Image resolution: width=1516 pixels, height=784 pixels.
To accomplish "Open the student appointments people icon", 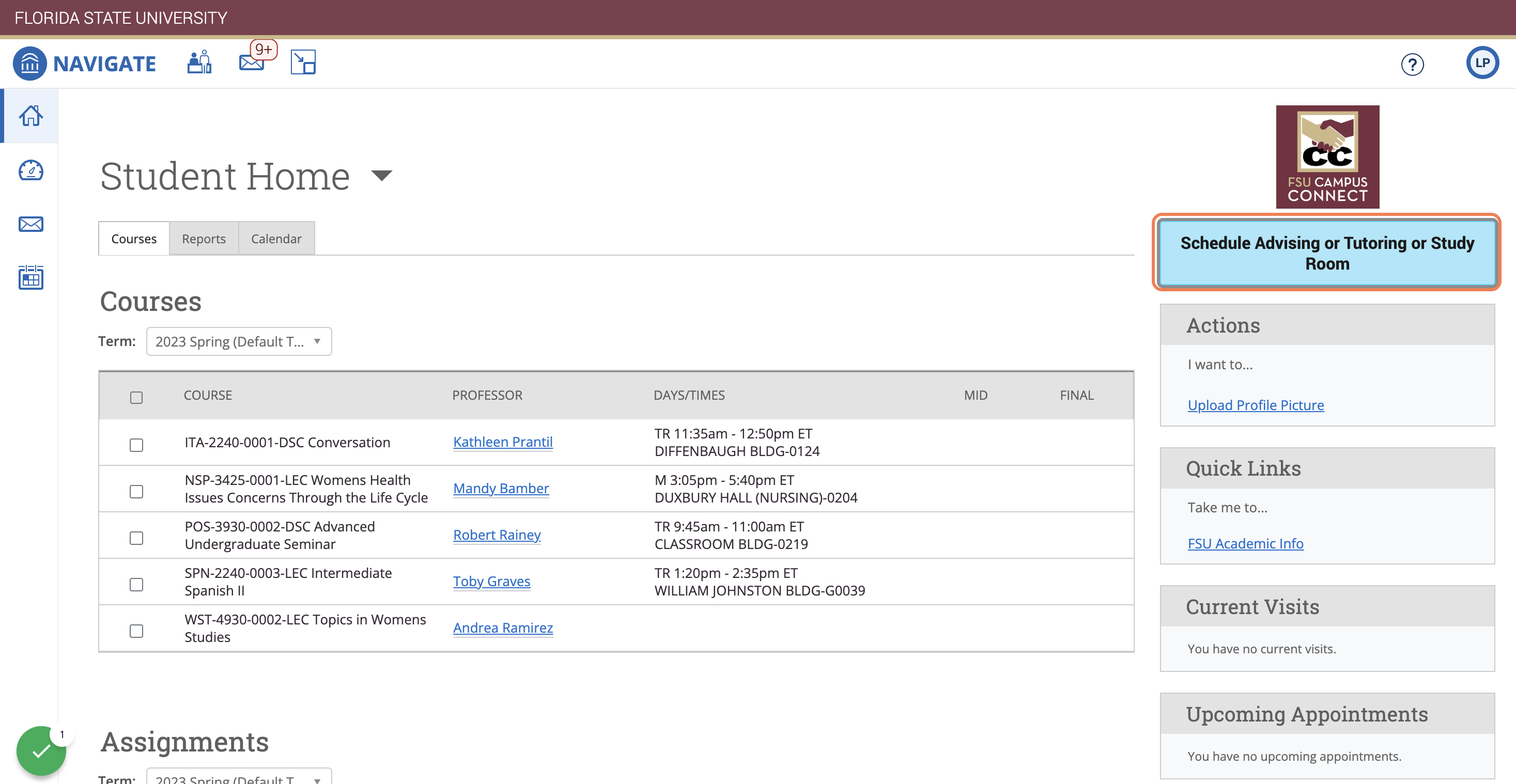I will (199, 62).
